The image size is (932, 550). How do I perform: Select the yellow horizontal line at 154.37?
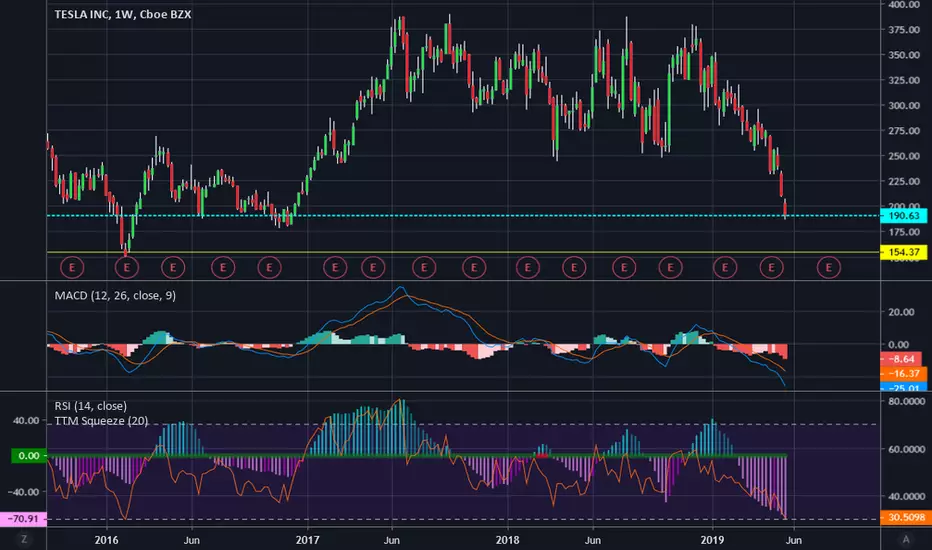(462, 252)
